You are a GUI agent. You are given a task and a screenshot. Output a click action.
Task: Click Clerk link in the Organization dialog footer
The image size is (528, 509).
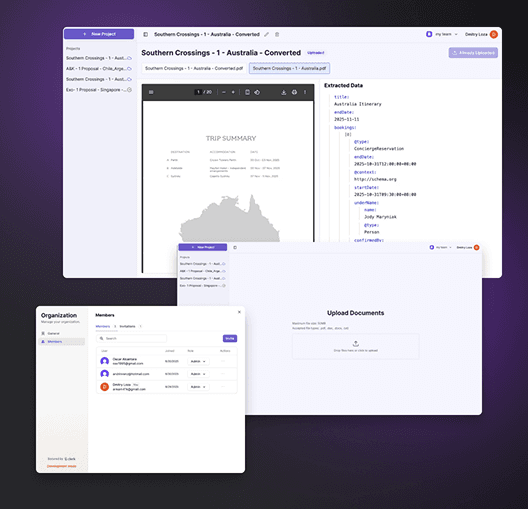(70, 459)
